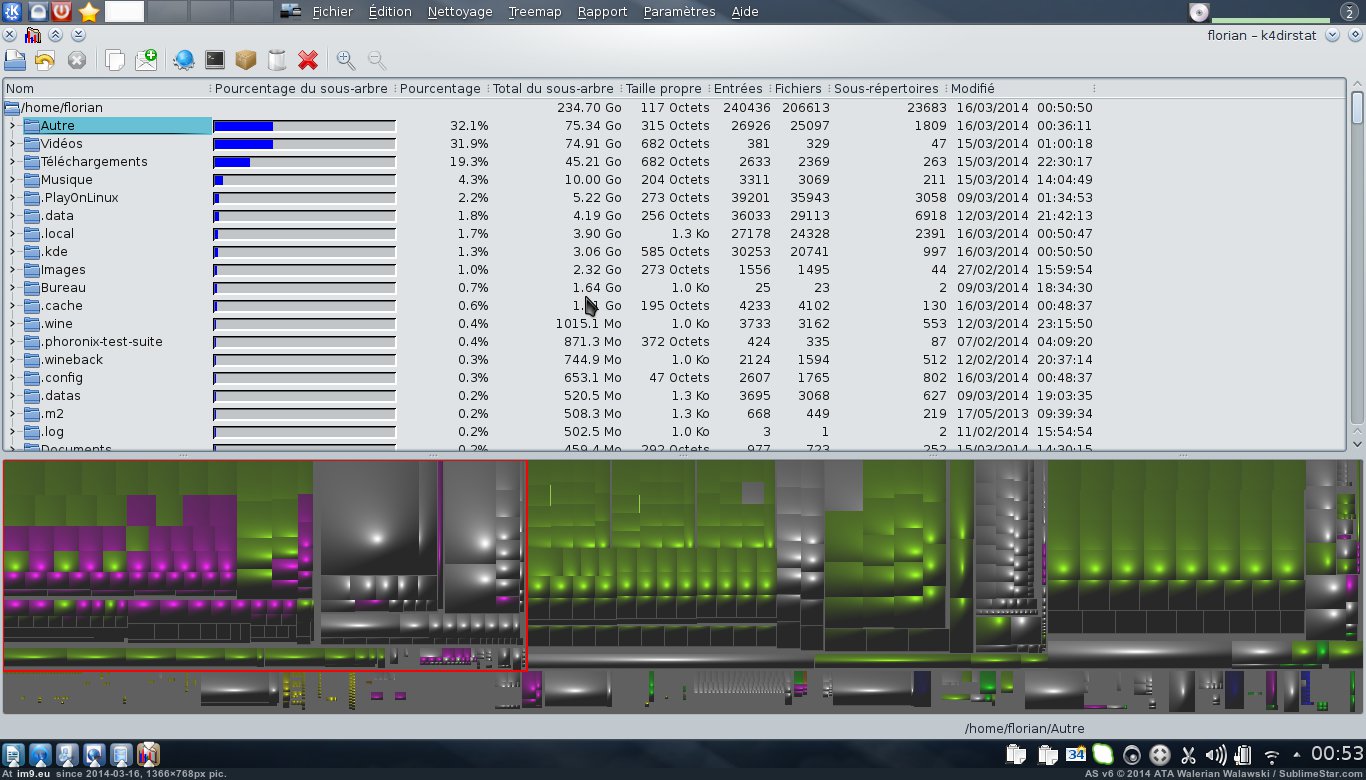Click the trash bin toolbar icon

coord(277,60)
